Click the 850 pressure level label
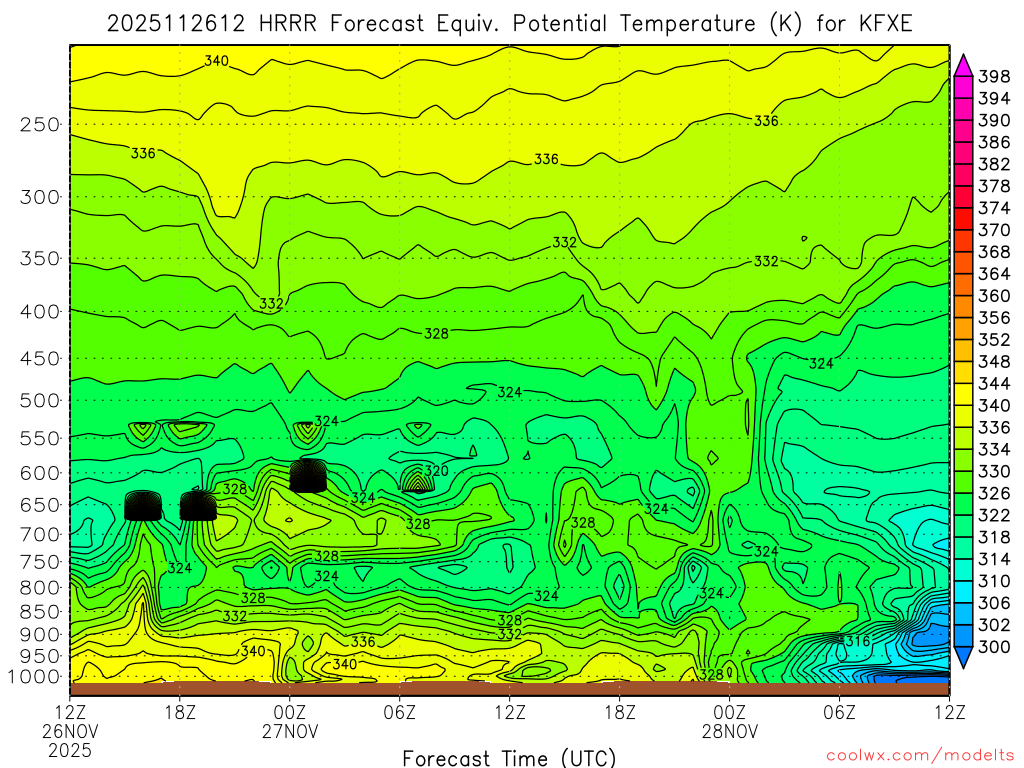This screenshot has width=1024, height=768. pyautogui.click(x=40, y=612)
